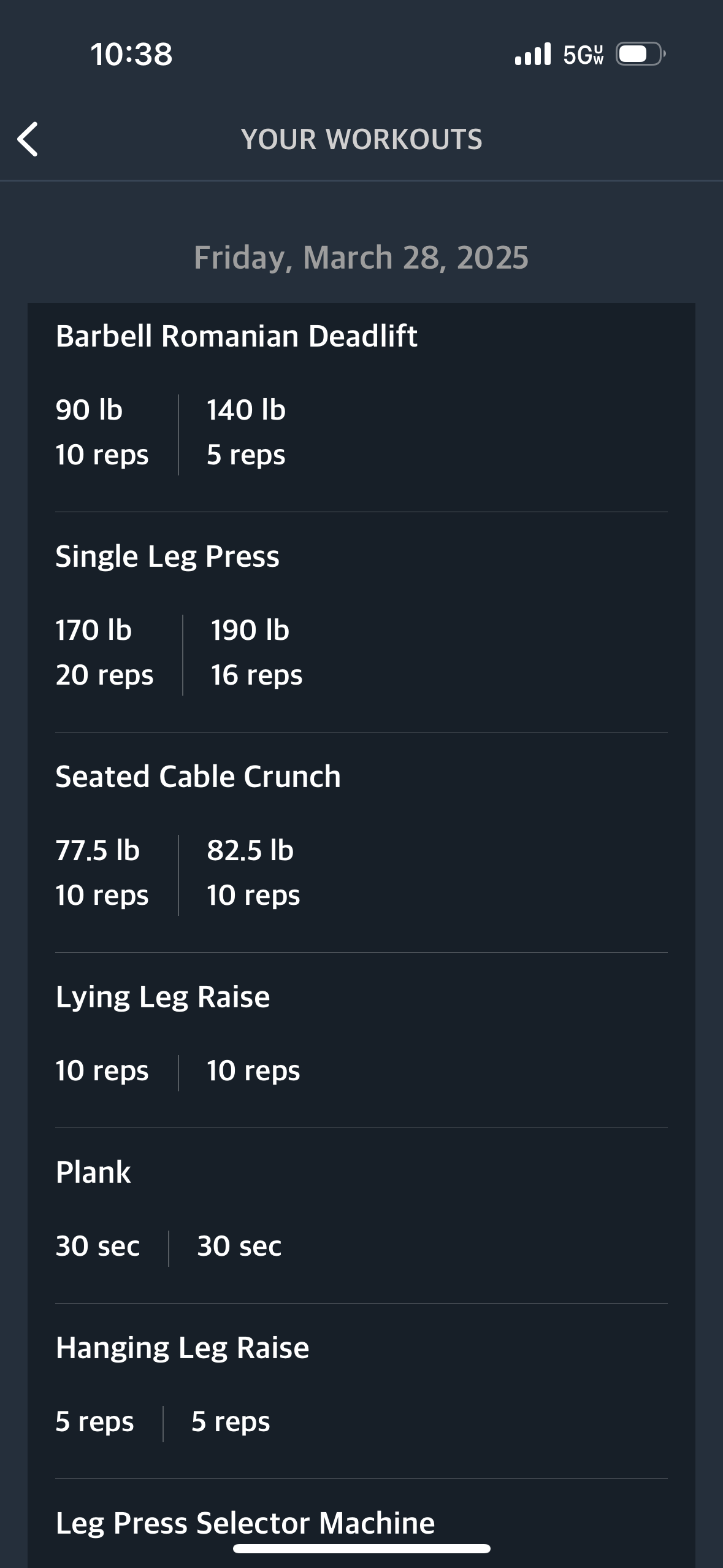
Task: Open the Barbell Romanian Deadlift exercise
Action: point(236,336)
